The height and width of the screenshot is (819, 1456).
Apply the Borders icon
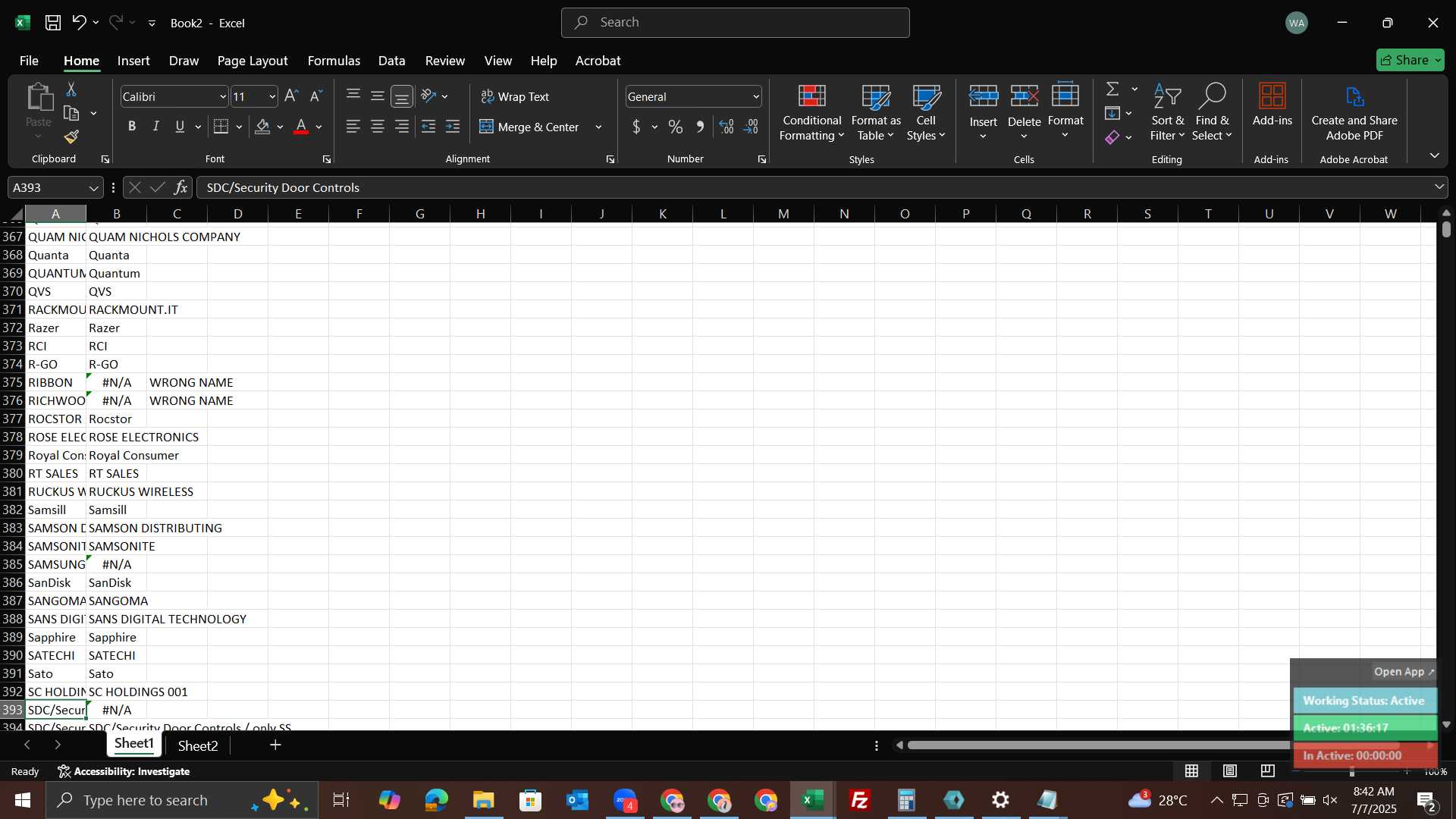[221, 127]
